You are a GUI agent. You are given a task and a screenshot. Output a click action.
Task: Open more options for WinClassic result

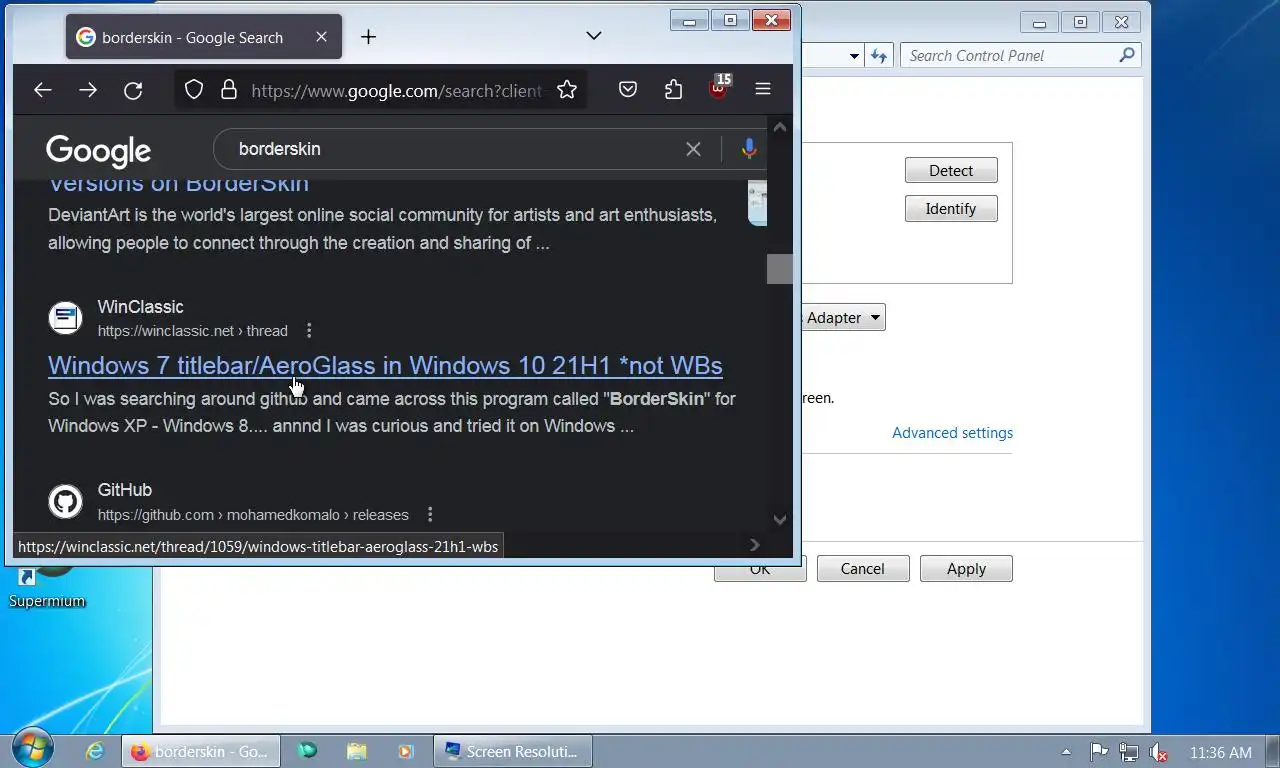(x=309, y=330)
